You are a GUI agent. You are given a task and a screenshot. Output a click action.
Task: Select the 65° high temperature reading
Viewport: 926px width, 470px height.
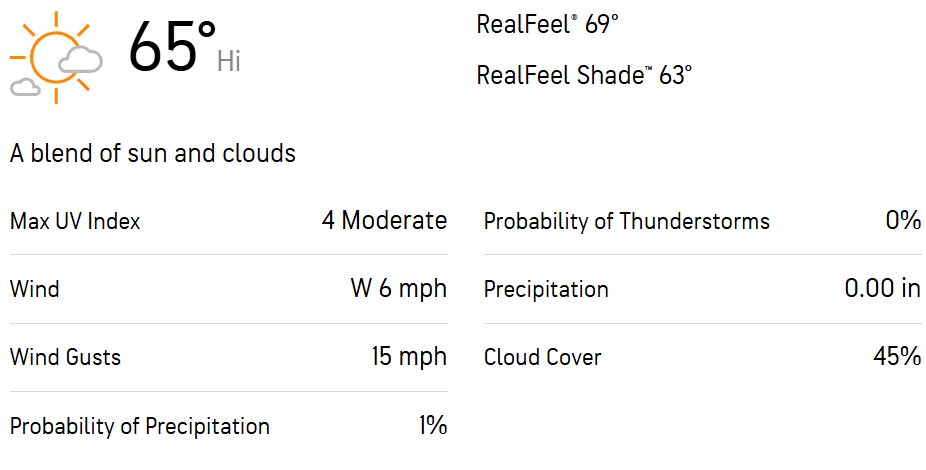coord(172,47)
